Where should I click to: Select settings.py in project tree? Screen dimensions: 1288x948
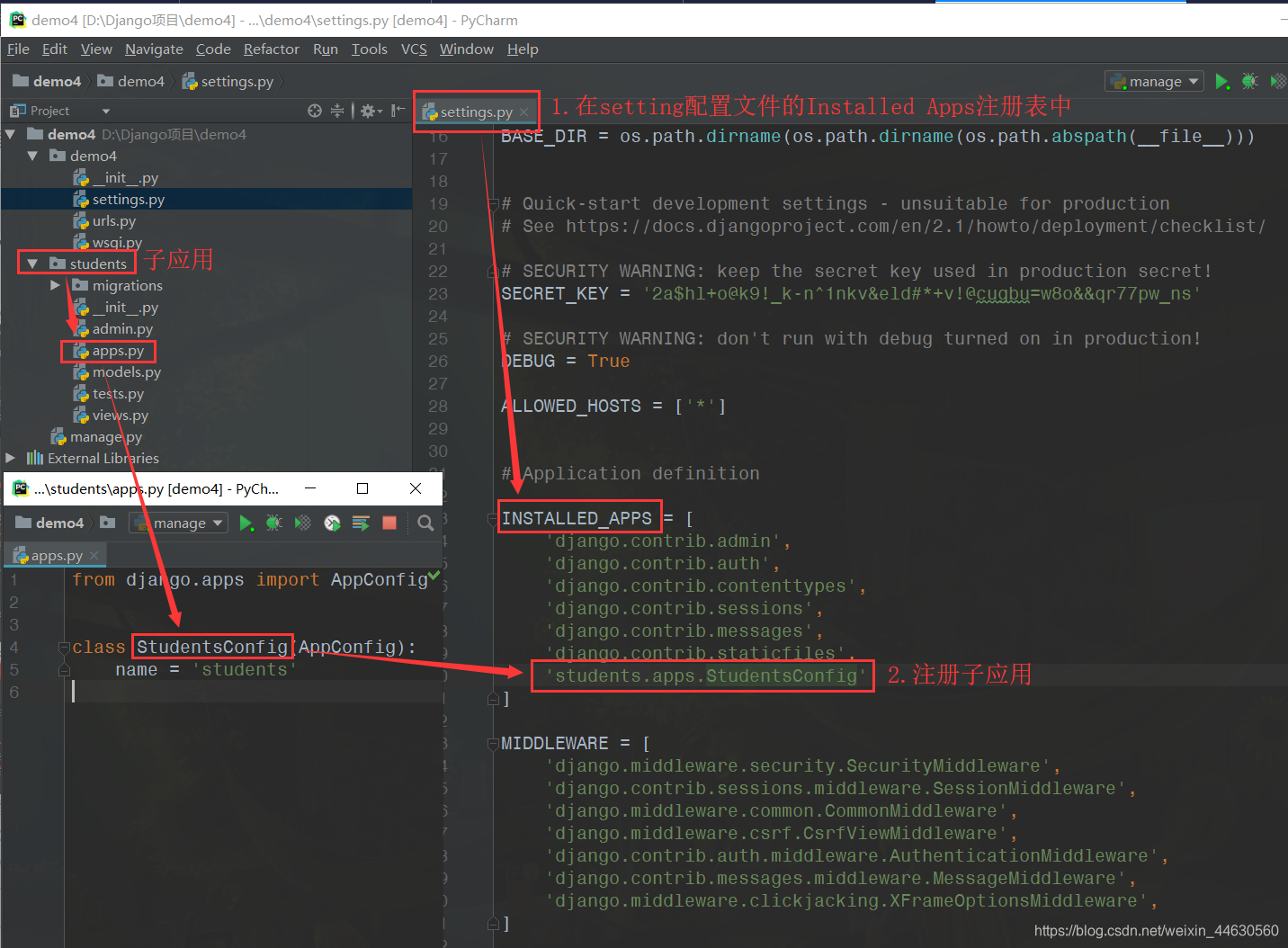click(x=128, y=199)
